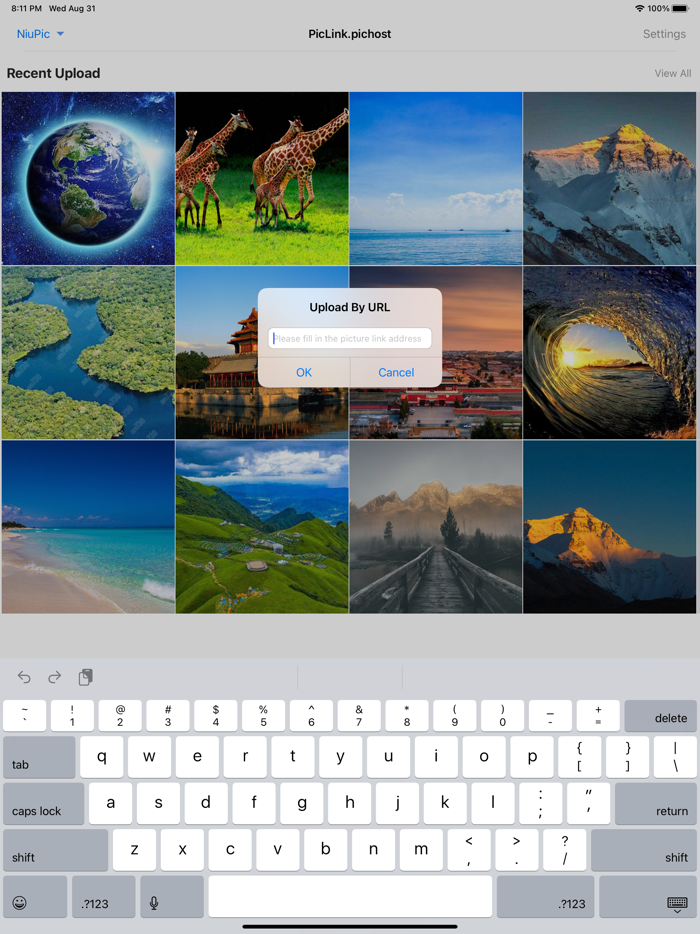The height and width of the screenshot is (934, 700).
Task: Tap the tab key
Action: [x=39, y=757]
